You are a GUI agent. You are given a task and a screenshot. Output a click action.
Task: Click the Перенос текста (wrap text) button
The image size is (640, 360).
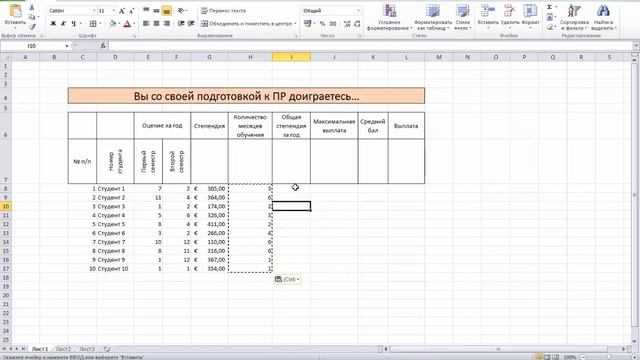[x=224, y=11]
